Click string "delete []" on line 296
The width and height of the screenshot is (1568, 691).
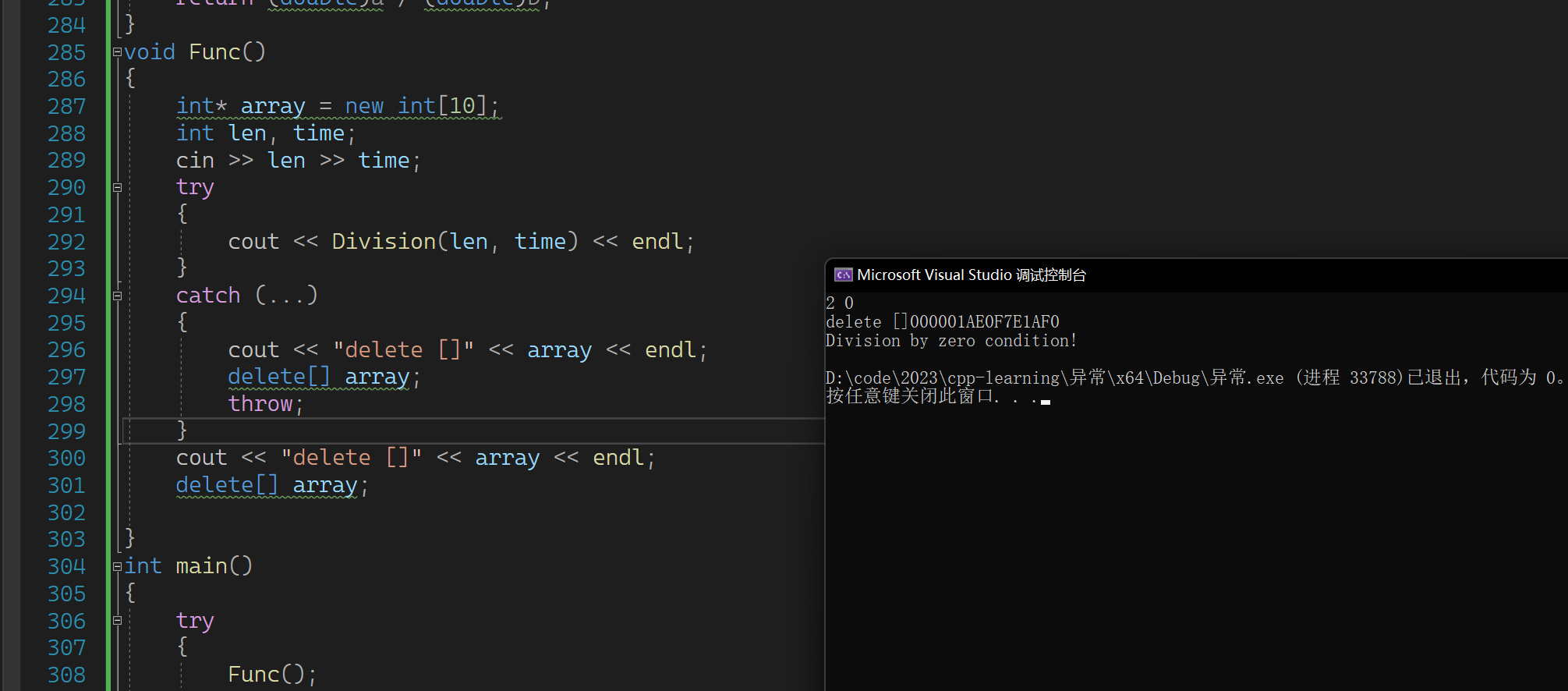(403, 350)
